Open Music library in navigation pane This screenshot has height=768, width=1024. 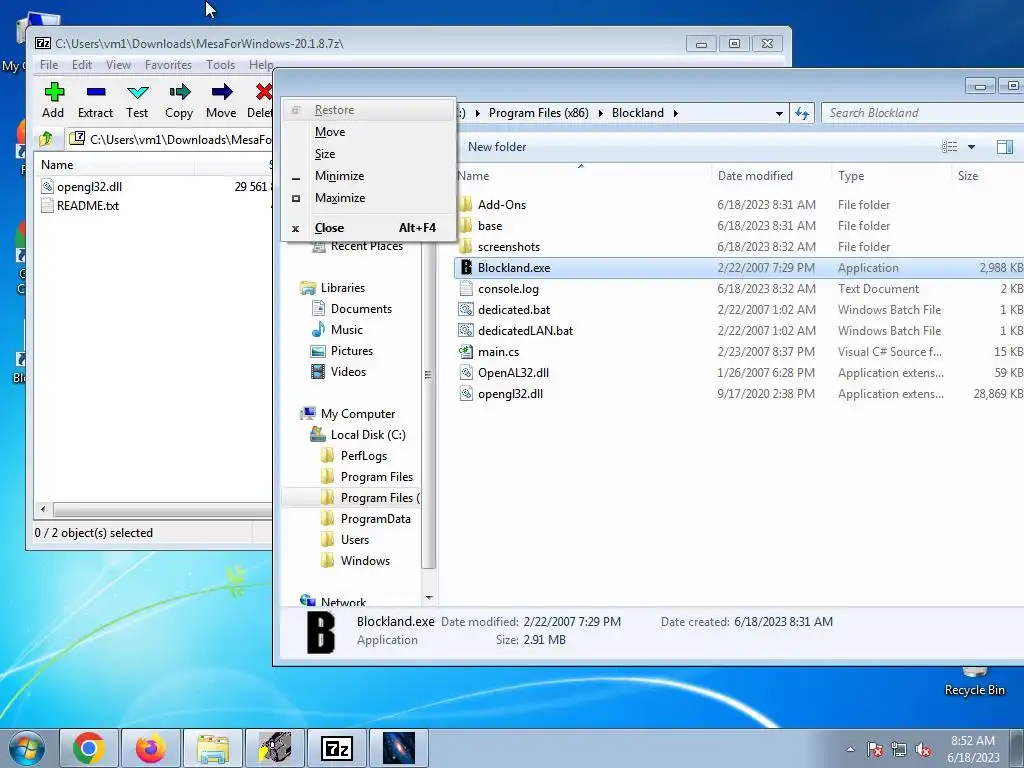346,330
